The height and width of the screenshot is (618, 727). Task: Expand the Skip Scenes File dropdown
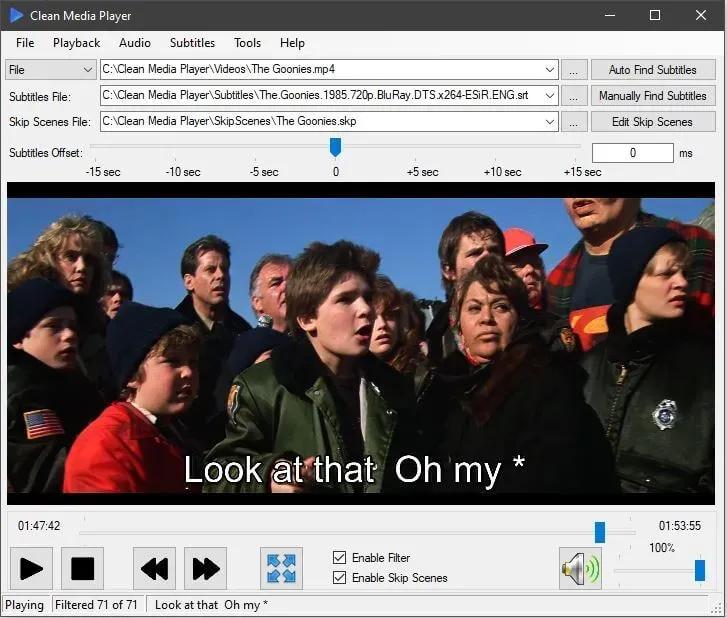pos(550,122)
